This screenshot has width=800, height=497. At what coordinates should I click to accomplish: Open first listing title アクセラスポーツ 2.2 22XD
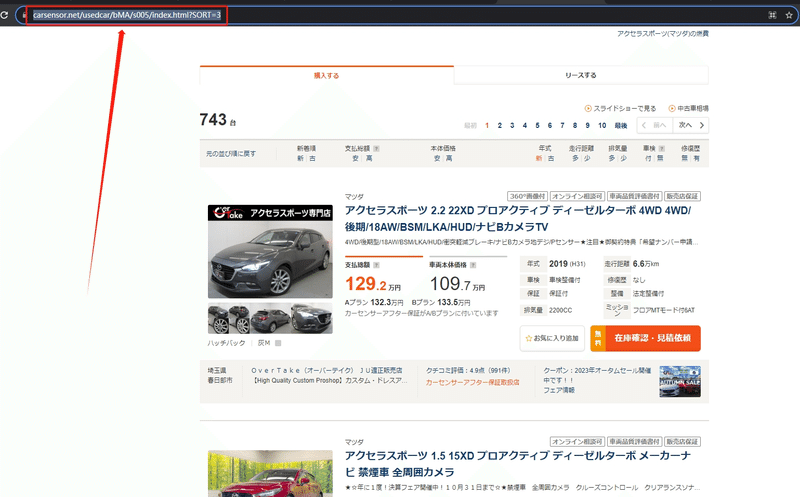tap(517, 218)
